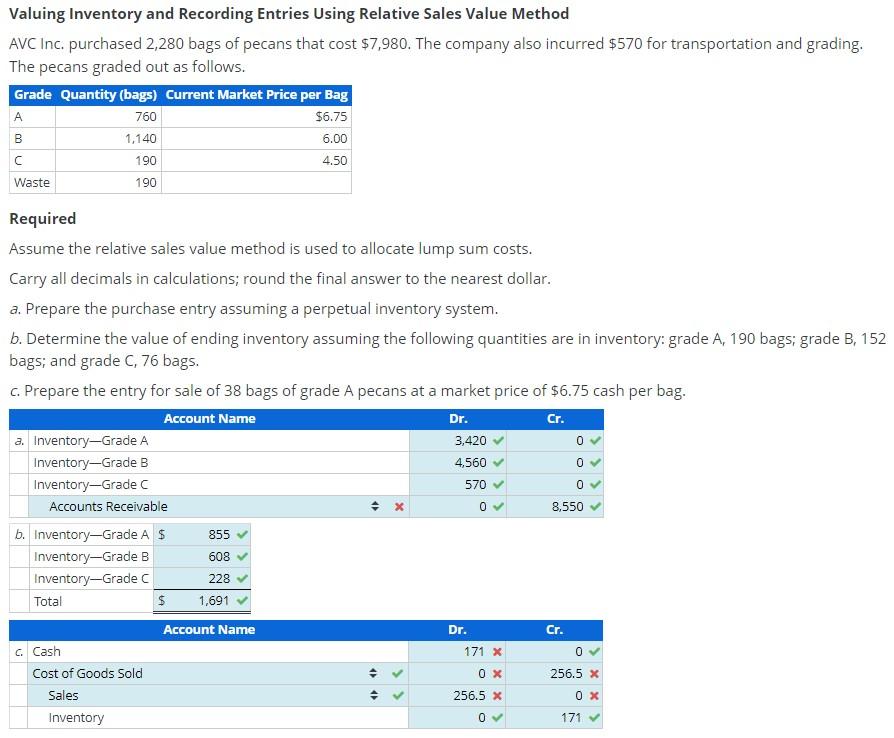The width and height of the screenshot is (894, 738).
Task: Click the Dr. column header in the bottom table
Action: [x=458, y=630]
